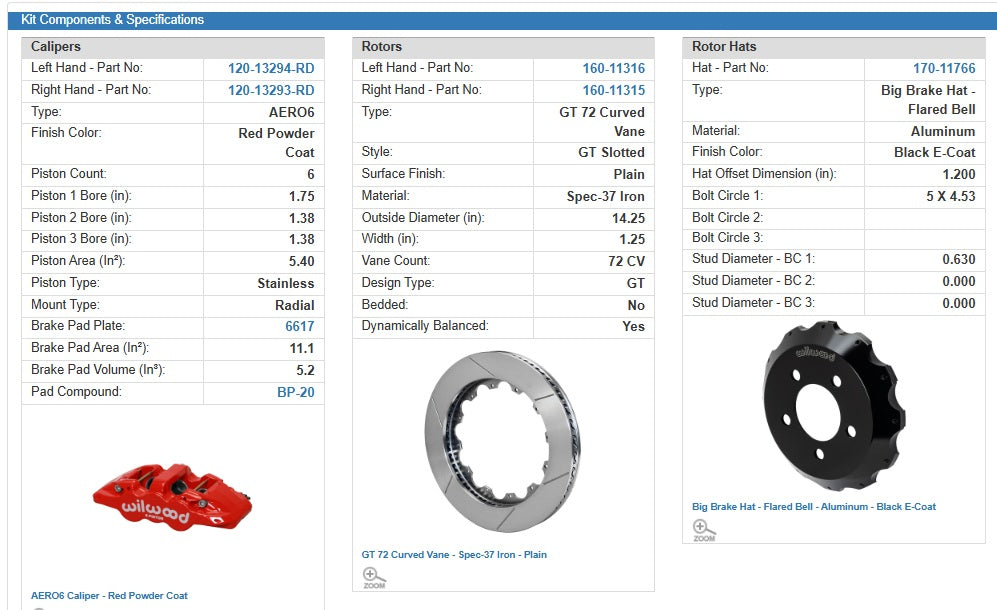Select the Rotors table header
Image resolution: width=997 pixels, height=610 pixels.
pyautogui.click(x=382, y=47)
